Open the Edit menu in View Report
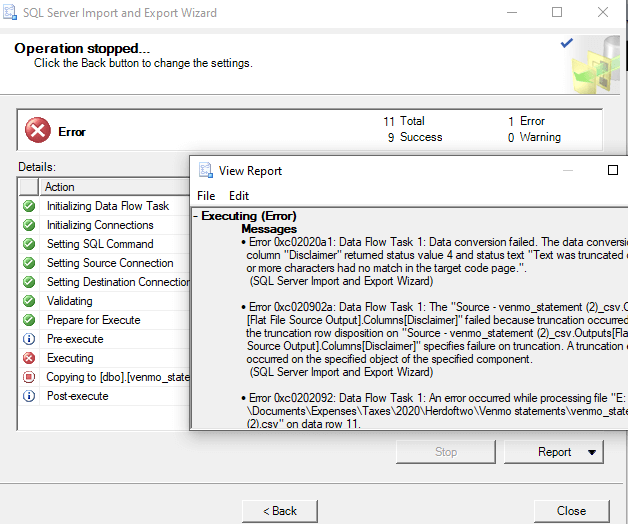The image size is (628, 524). coord(239,196)
